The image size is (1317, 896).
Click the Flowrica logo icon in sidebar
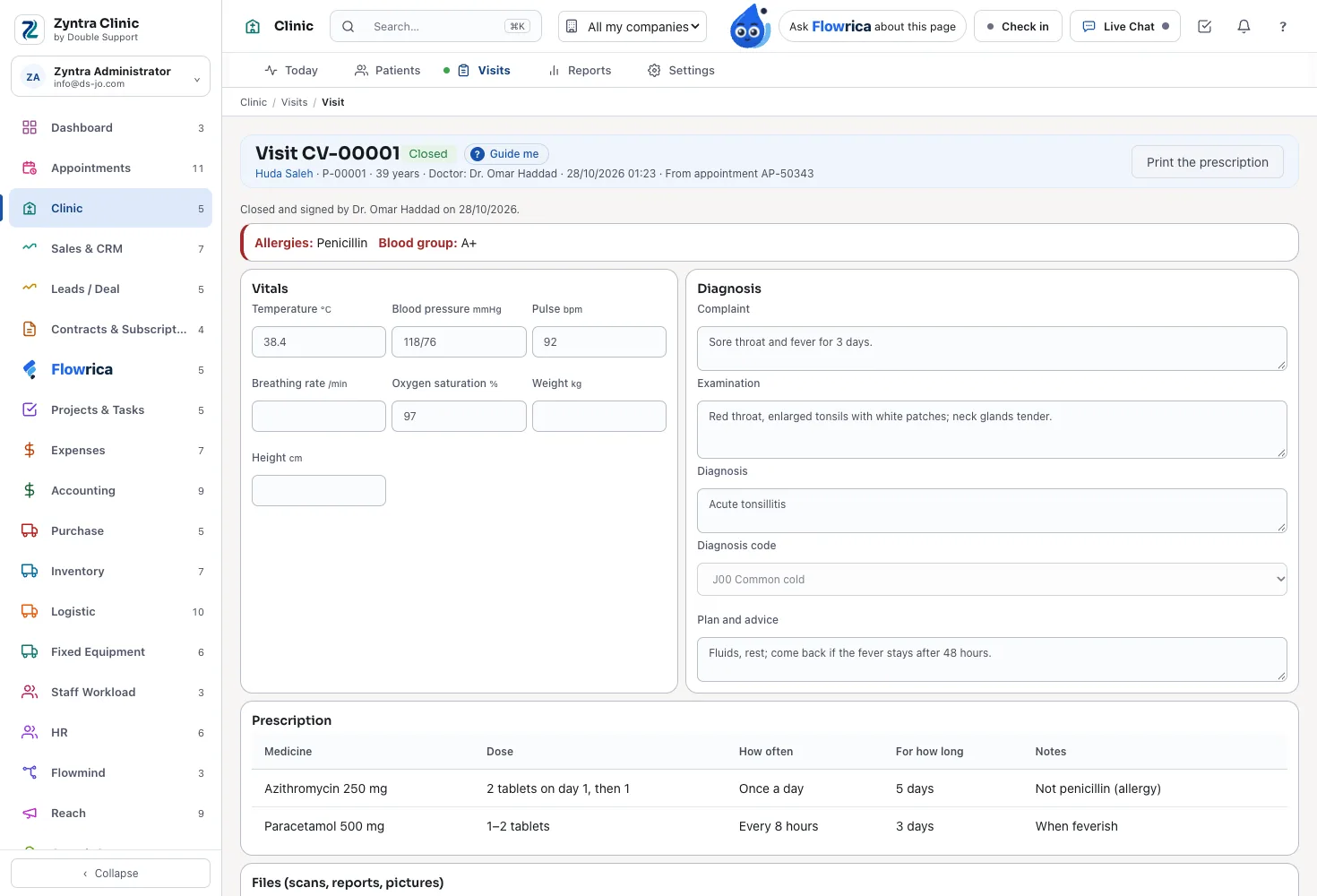30,369
